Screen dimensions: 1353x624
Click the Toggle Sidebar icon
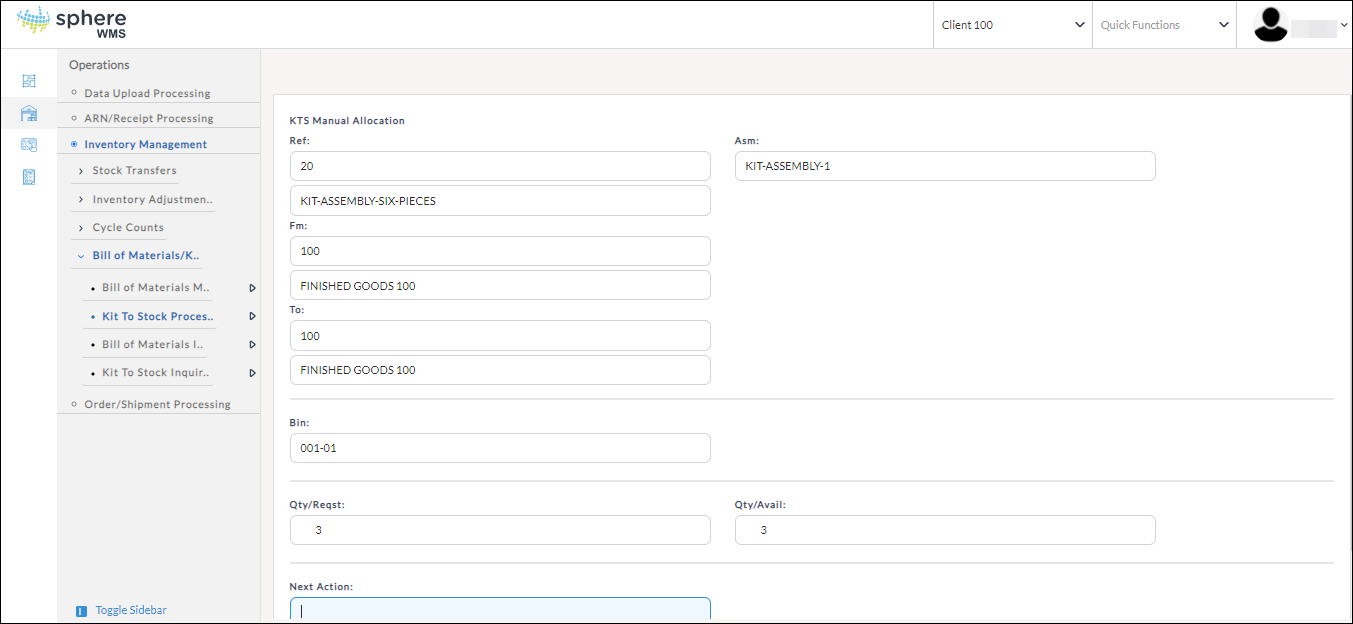tap(82, 610)
